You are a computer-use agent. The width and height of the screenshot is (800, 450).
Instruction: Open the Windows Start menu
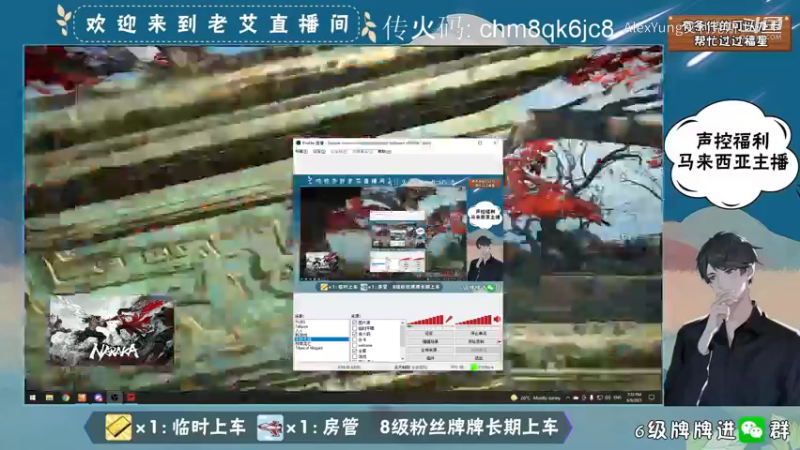[33, 397]
